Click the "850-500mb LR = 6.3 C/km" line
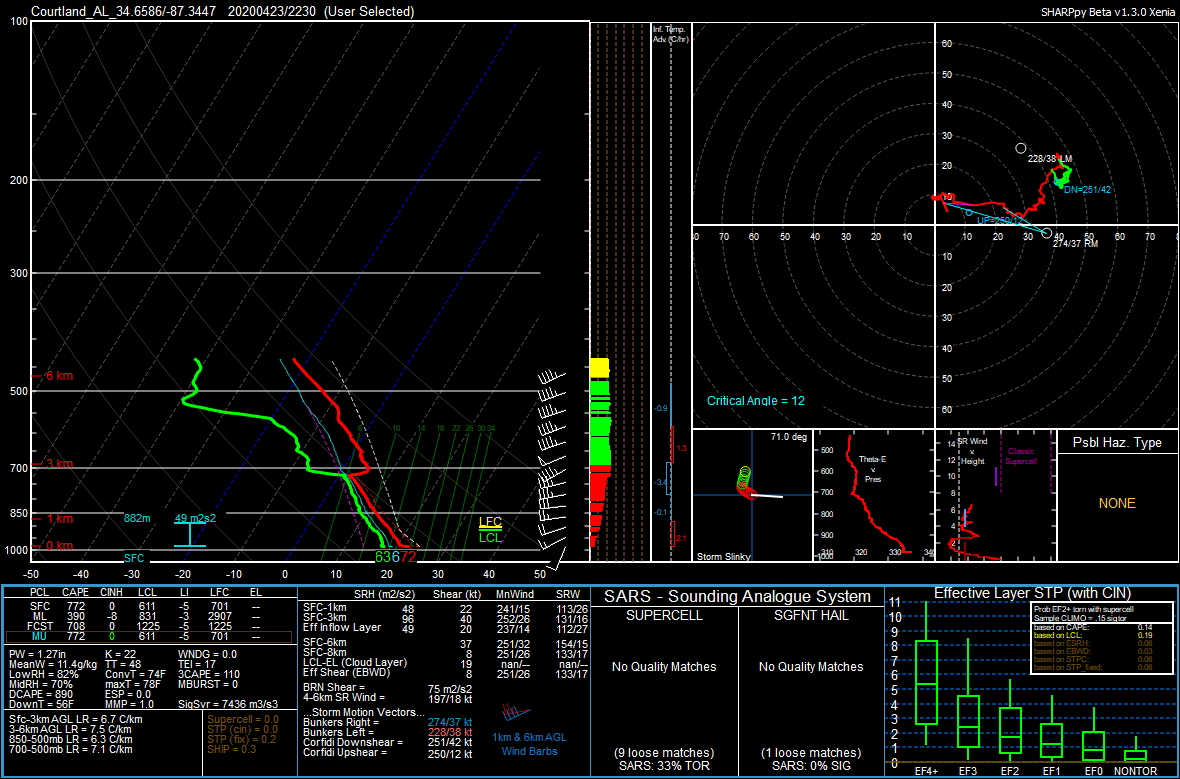Screen dimensions: 1180x779 click(71, 739)
